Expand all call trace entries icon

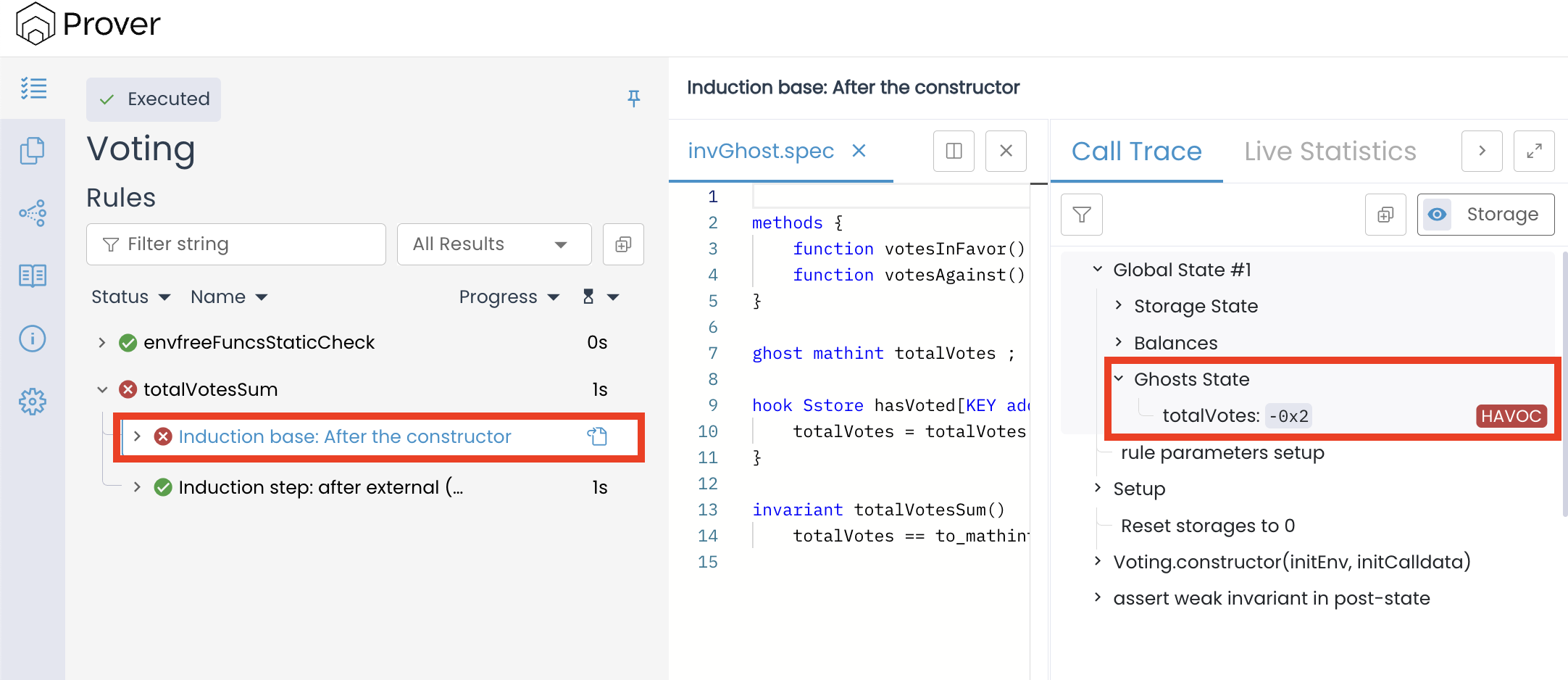coord(1385,215)
